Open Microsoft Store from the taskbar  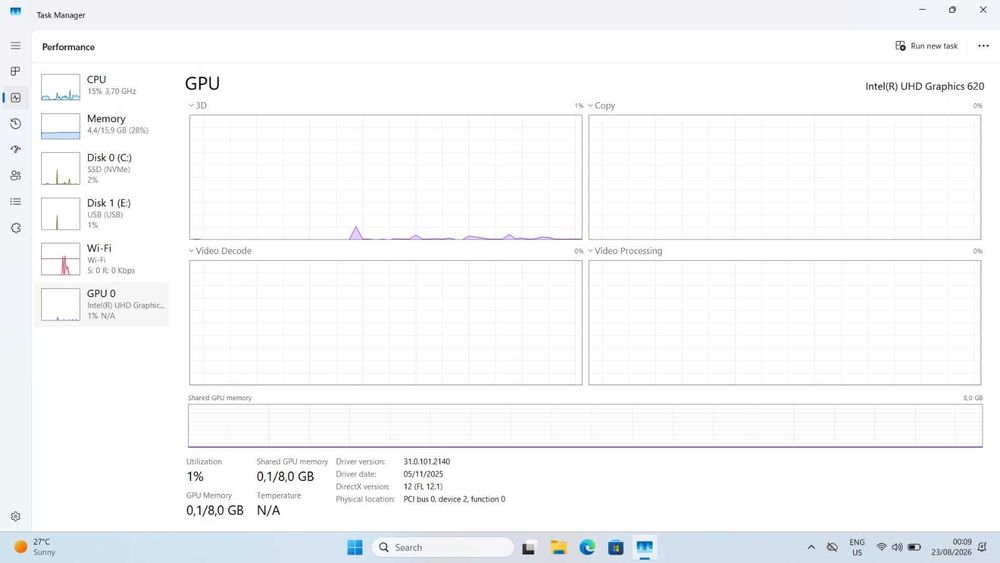(615, 547)
